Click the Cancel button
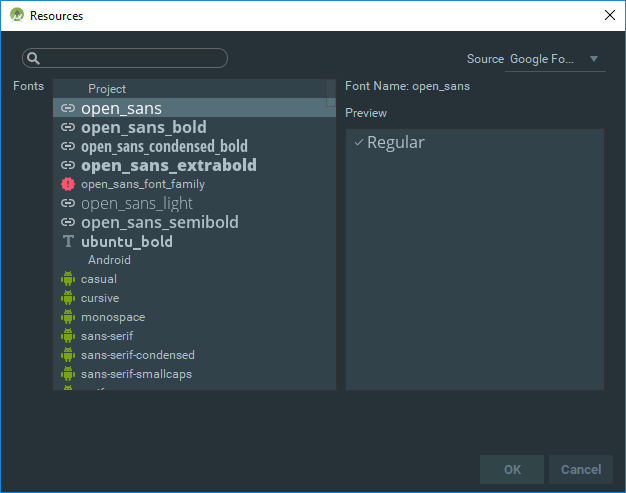The width and height of the screenshot is (626, 493). pos(581,469)
